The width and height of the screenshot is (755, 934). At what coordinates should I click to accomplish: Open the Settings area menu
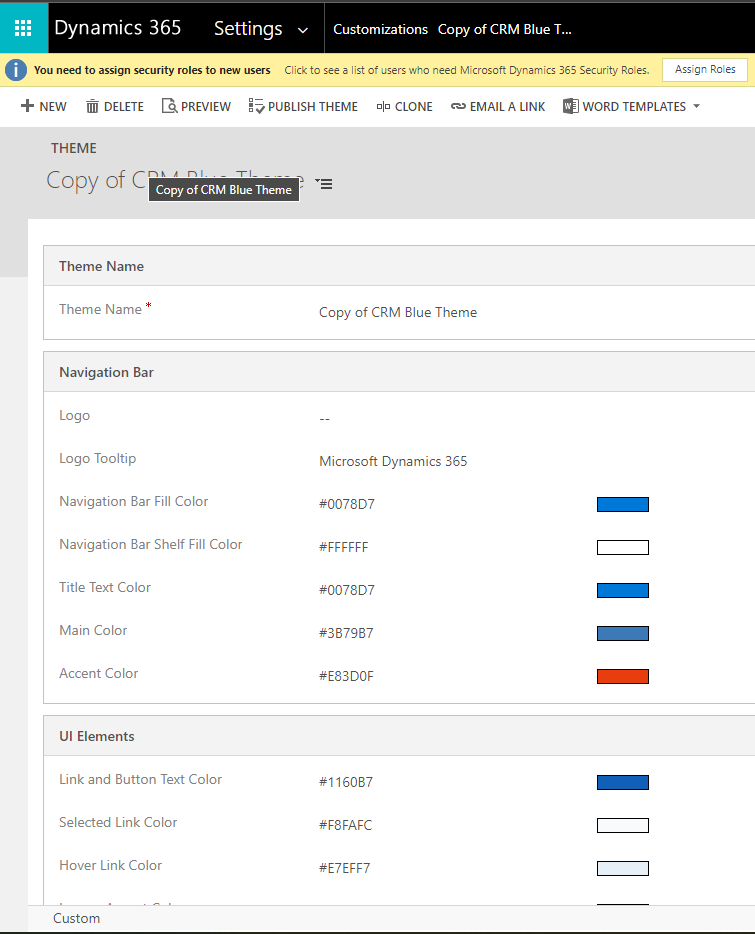pos(248,29)
